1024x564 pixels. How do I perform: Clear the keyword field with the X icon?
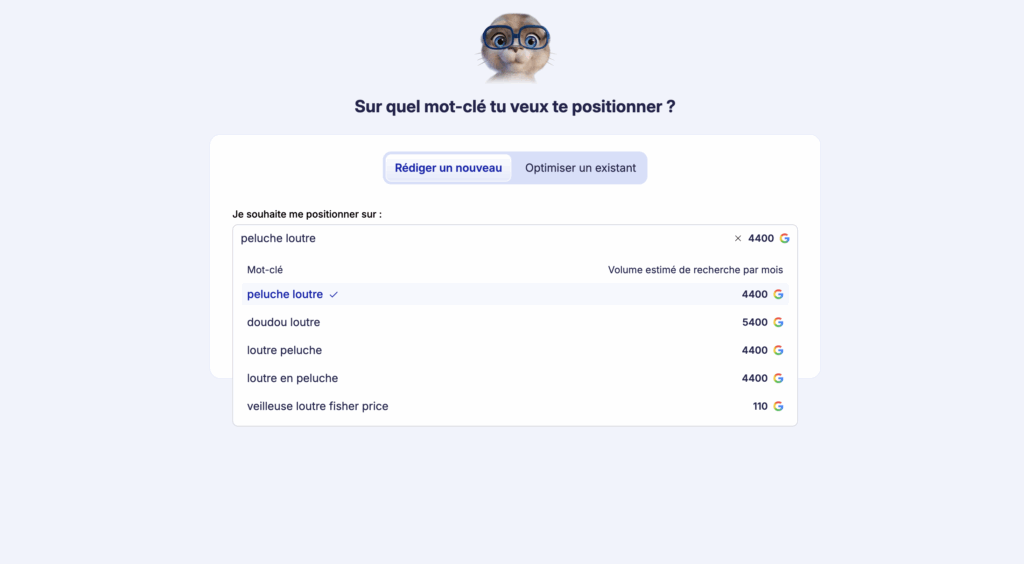tap(737, 238)
